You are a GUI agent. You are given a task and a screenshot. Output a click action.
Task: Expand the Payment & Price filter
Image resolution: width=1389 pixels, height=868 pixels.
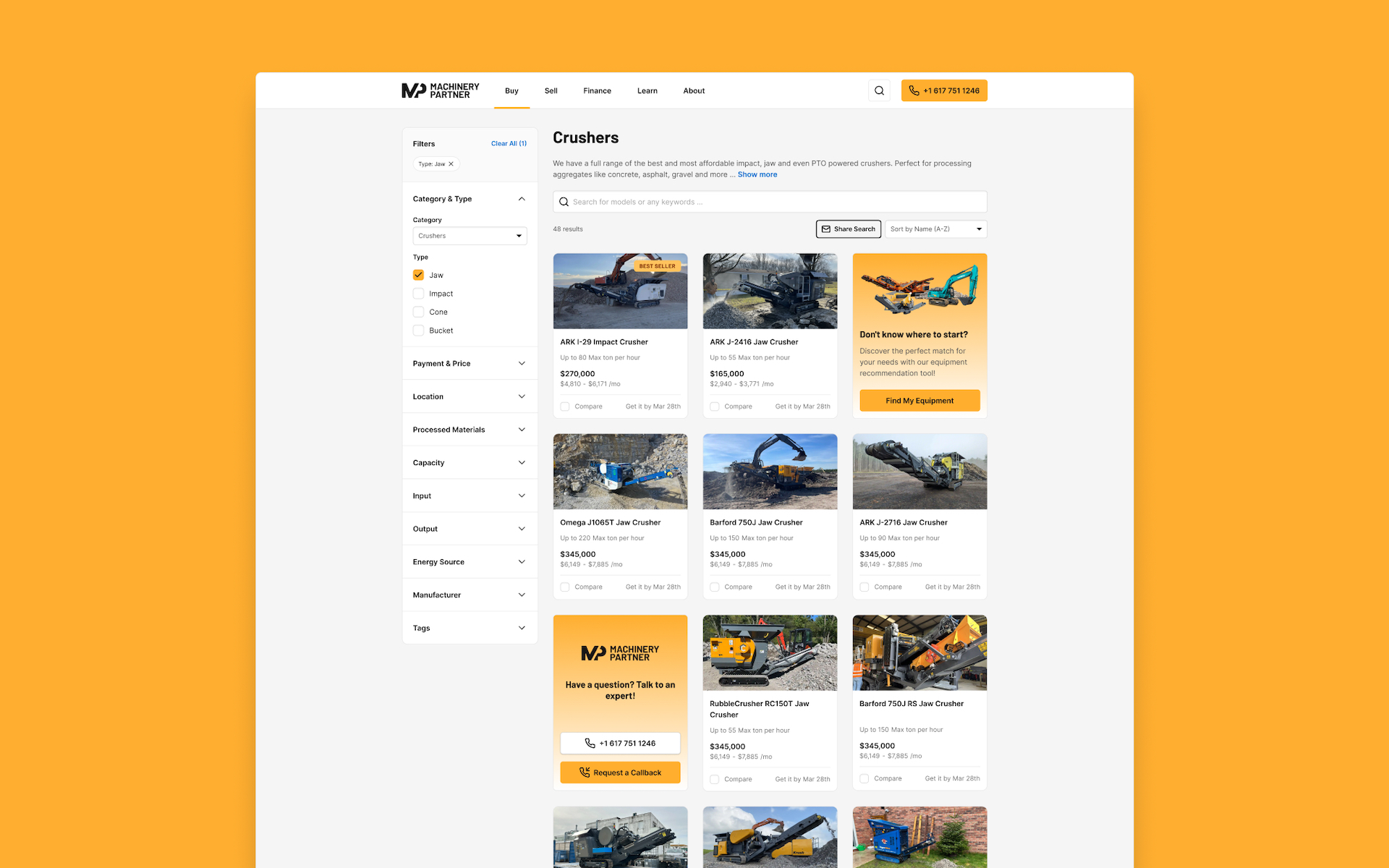tap(469, 363)
